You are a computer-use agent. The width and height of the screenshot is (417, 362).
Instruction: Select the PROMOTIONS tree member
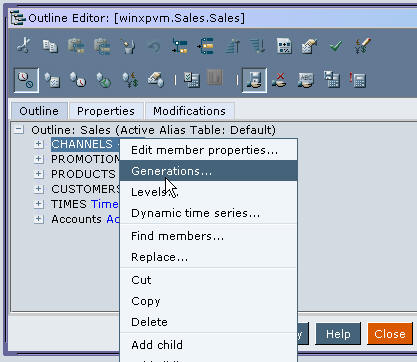tap(85, 159)
